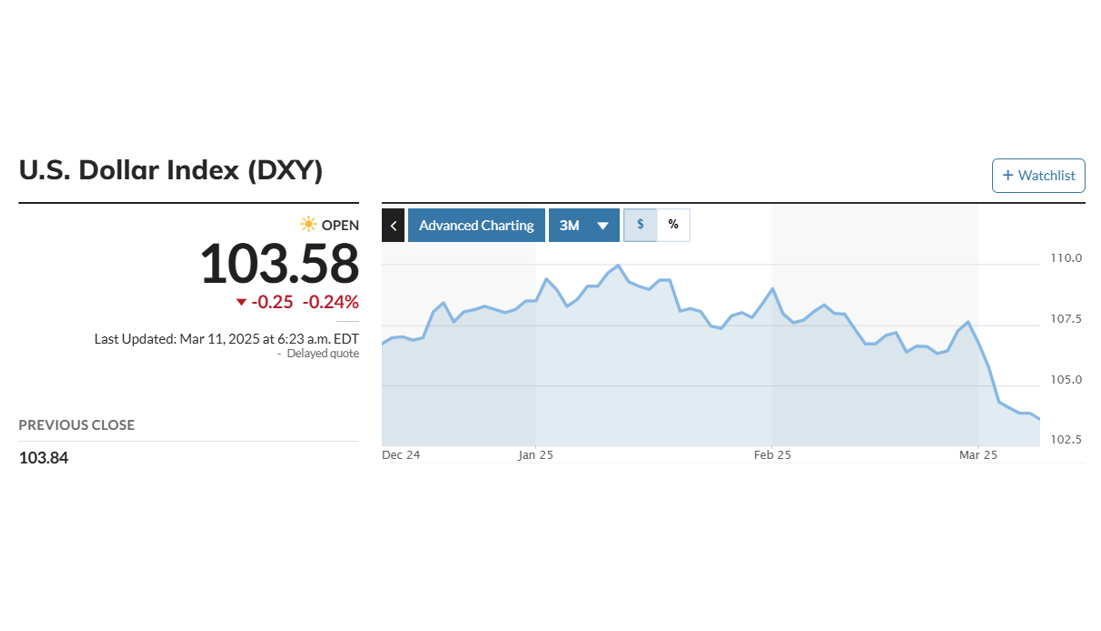
Task: Click the Mar 25 axis marker
Action: point(978,455)
